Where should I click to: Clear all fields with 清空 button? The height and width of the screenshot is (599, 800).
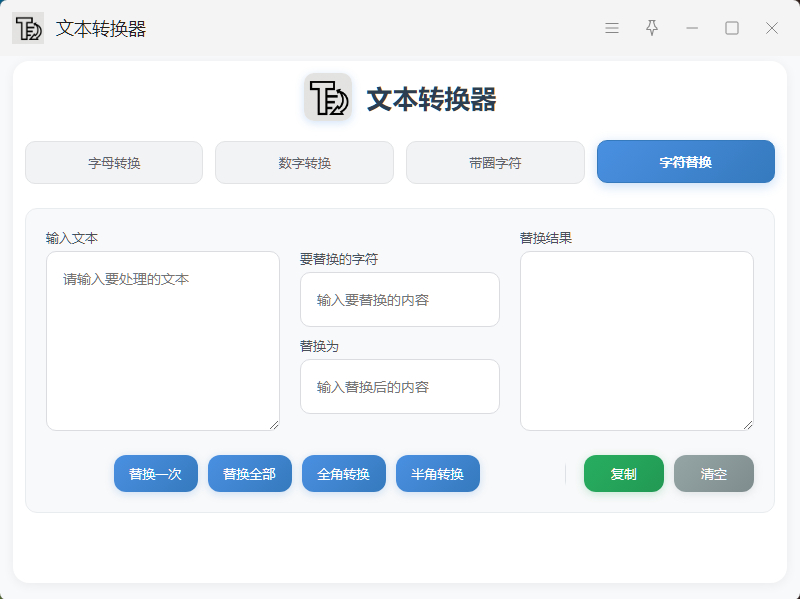click(x=713, y=474)
